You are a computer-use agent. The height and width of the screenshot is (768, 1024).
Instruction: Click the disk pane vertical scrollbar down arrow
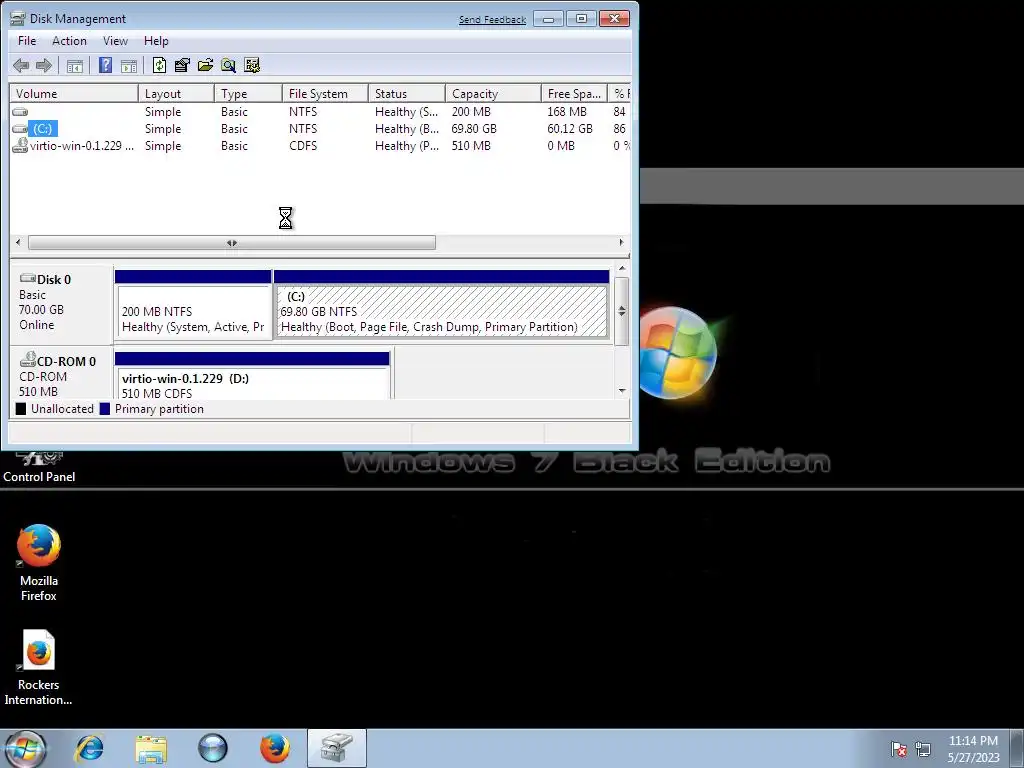(622, 391)
